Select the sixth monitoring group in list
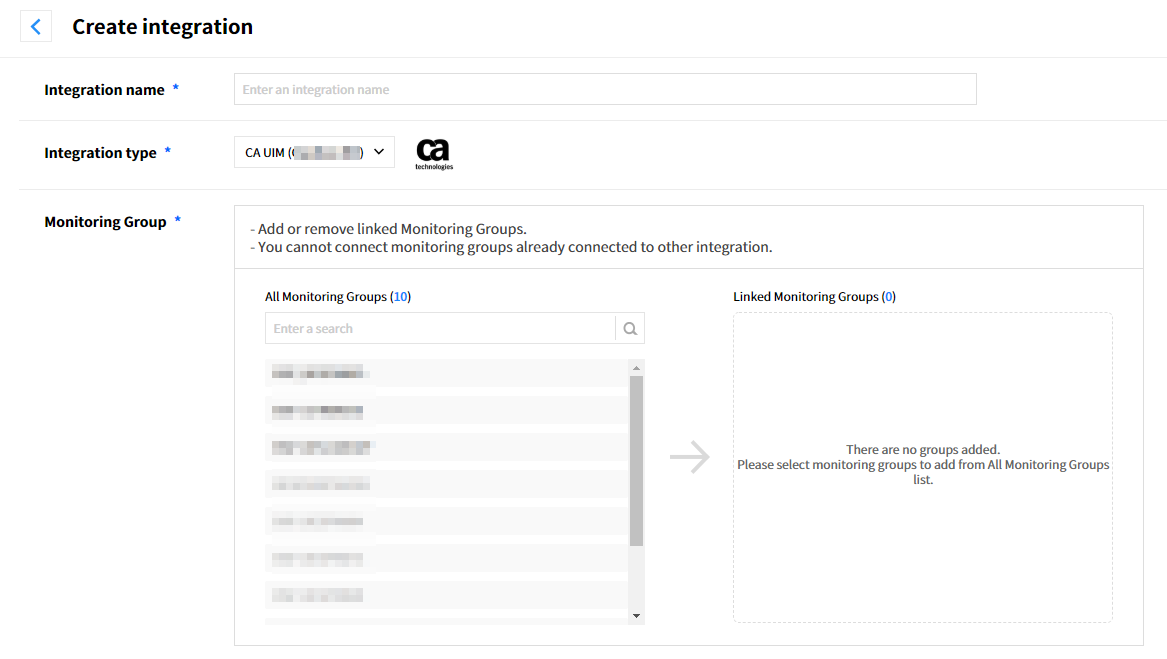This screenshot has width=1167, height=659. point(446,558)
